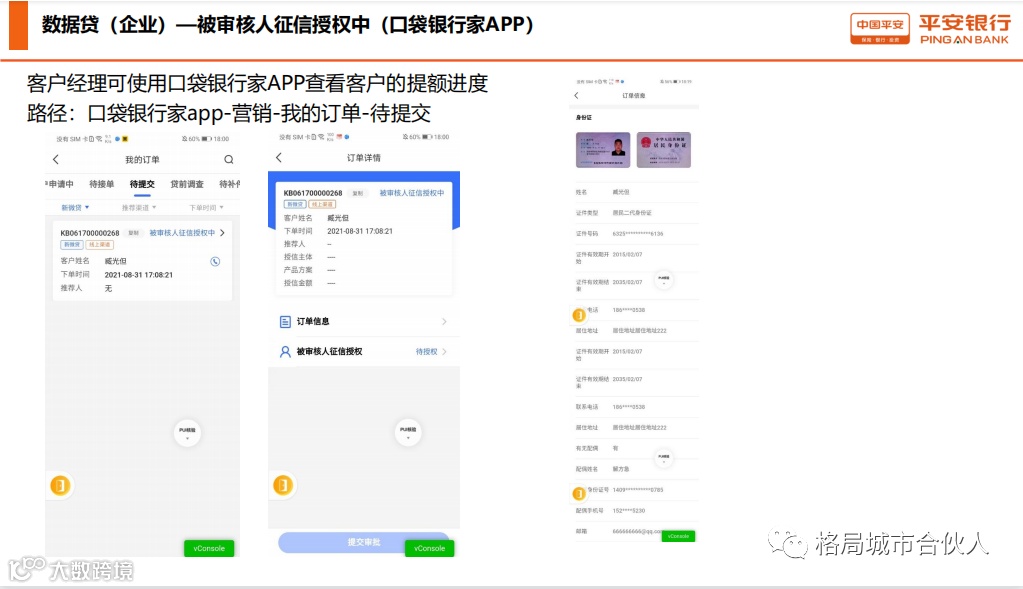Click 新微贷 tag on 我的订单 card

pos(72,245)
